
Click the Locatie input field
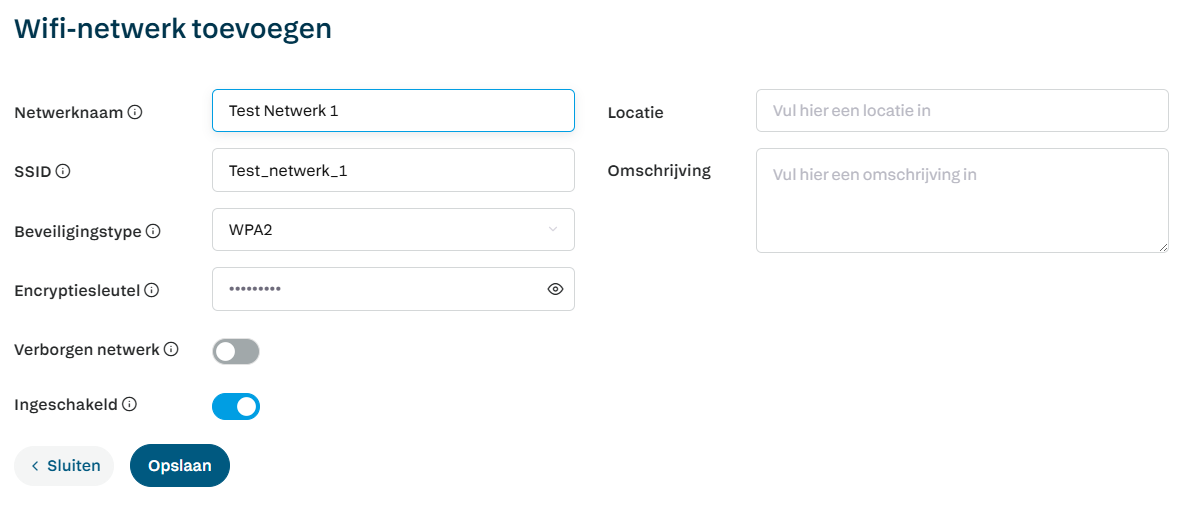(962, 111)
